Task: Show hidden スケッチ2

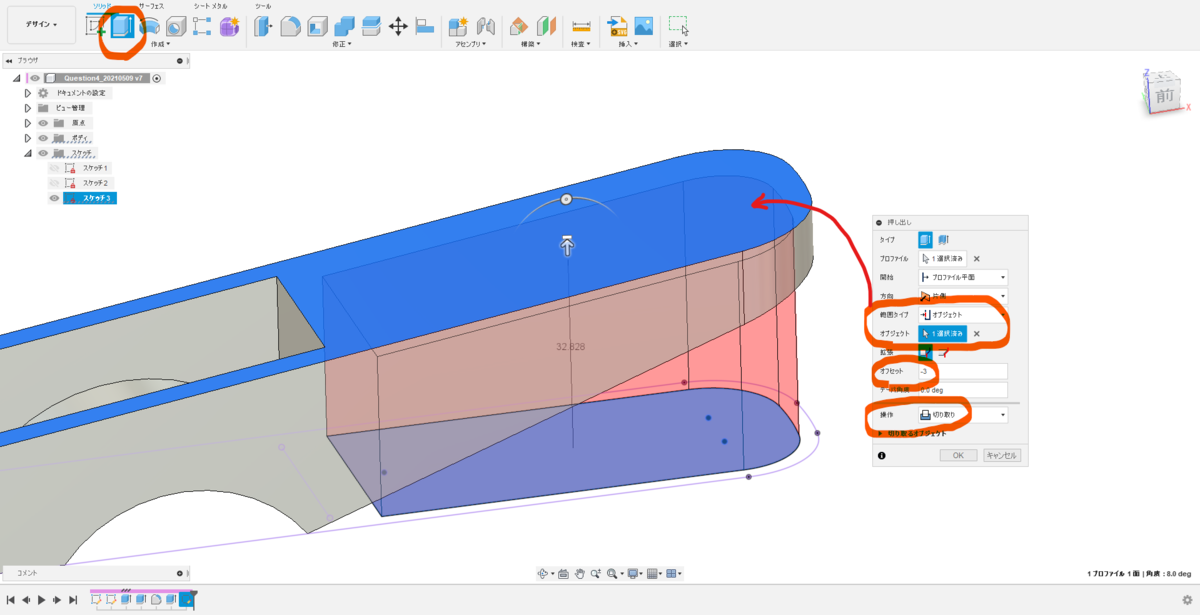Action: 56,183
